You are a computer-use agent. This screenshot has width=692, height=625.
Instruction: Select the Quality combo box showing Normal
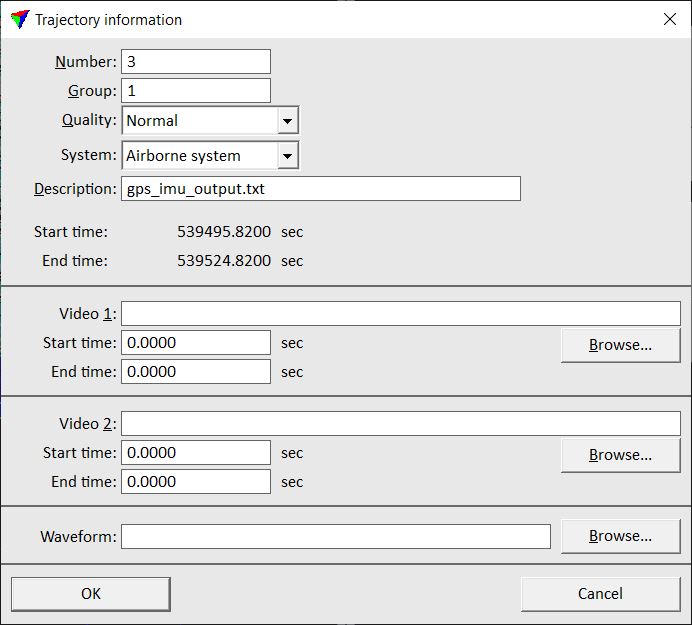coord(200,121)
